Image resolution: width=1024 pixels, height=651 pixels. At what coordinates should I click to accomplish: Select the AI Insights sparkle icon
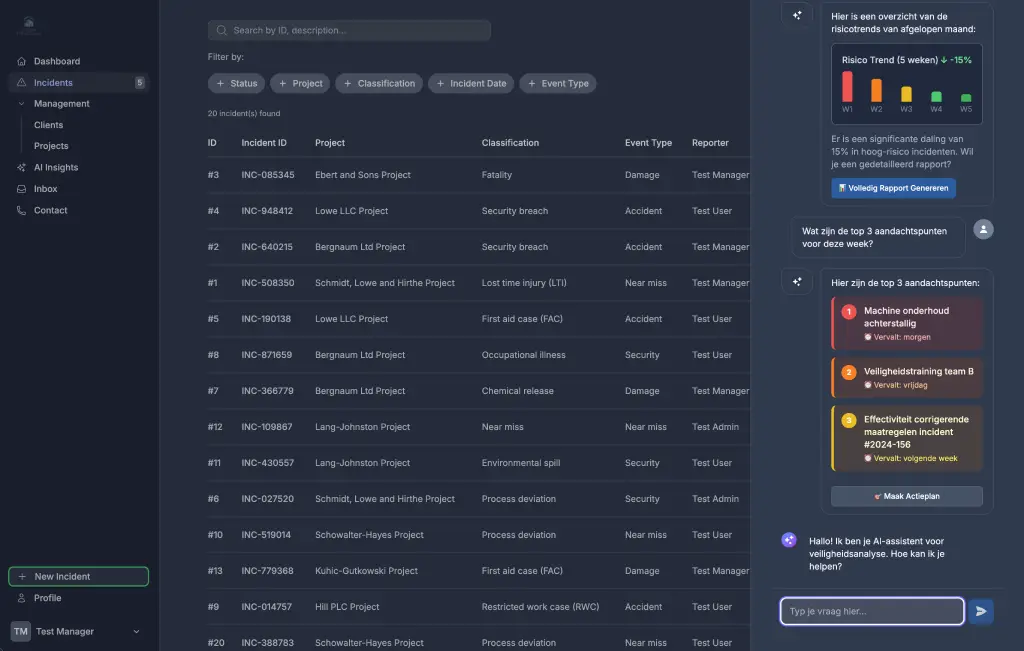coord(20,167)
